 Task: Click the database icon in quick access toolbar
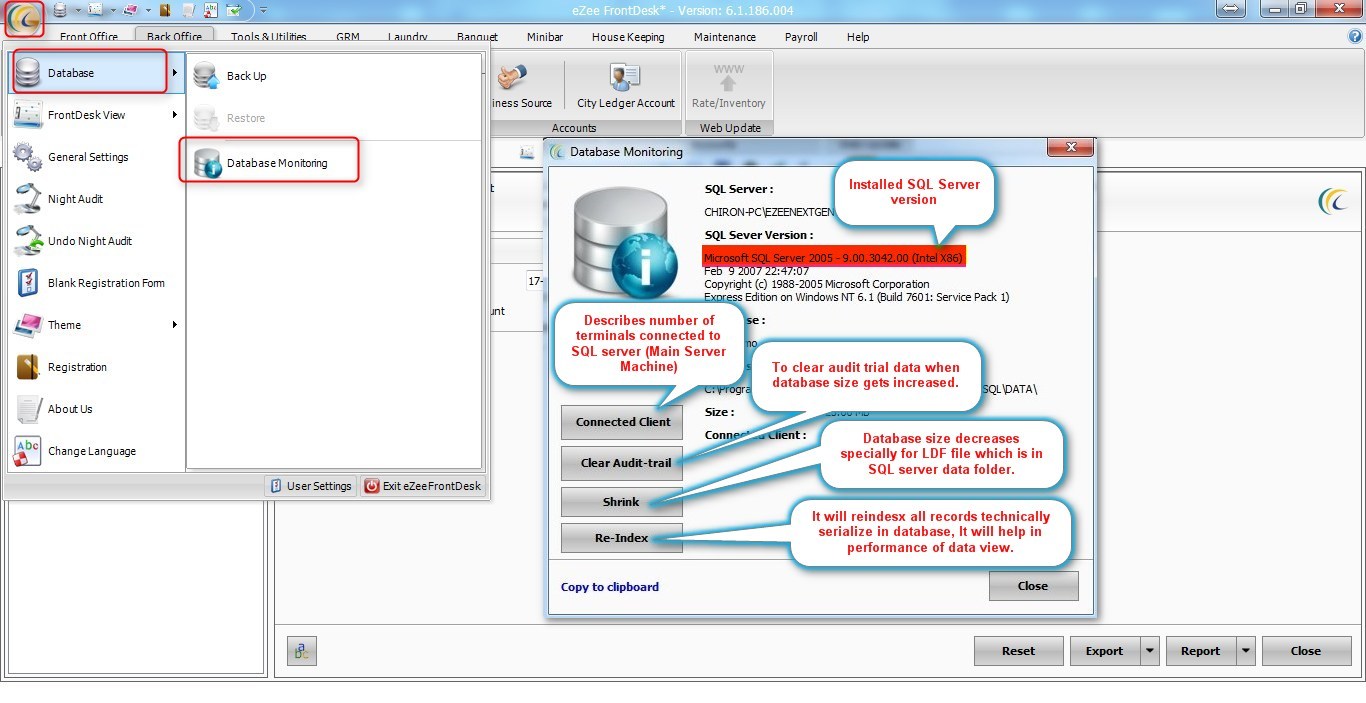[x=60, y=10]
